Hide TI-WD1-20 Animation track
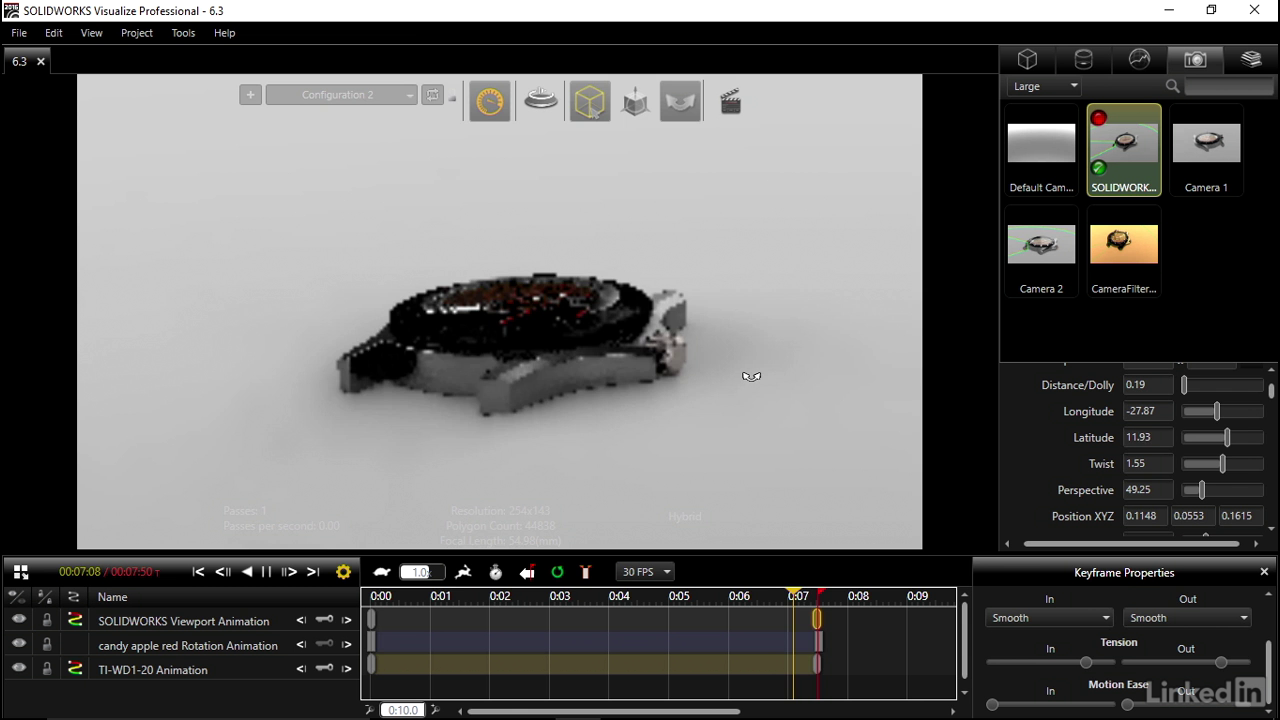Screen dimensions: 1280x720 coord(19,668)
